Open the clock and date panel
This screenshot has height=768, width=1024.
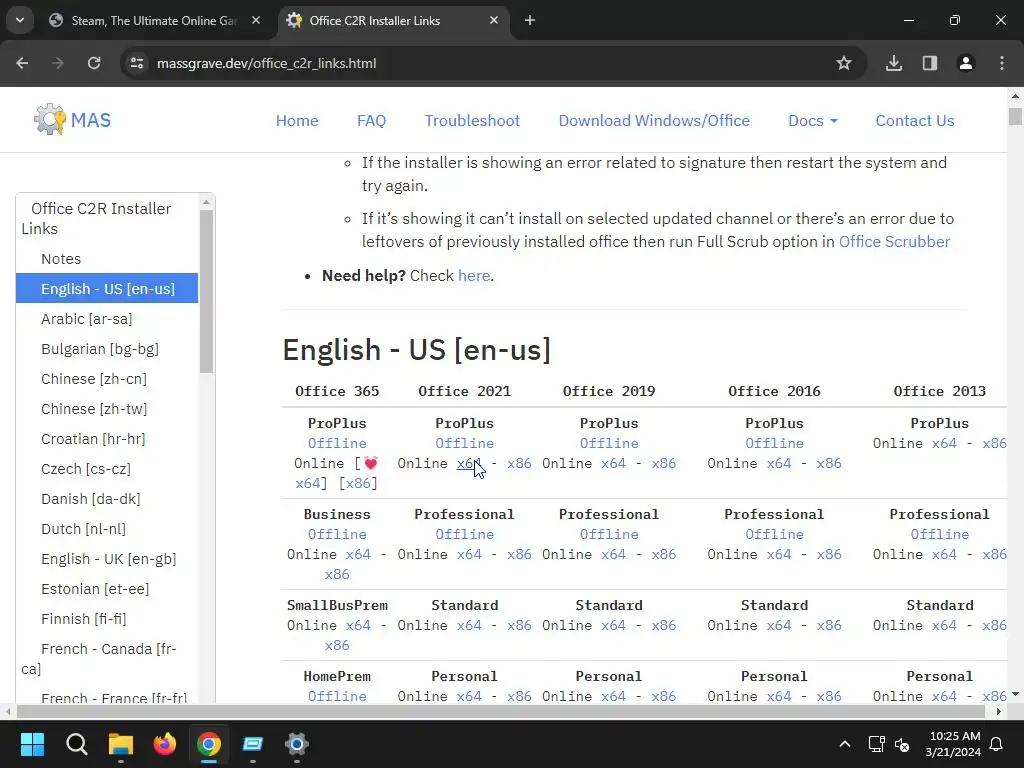coord(953,744)
